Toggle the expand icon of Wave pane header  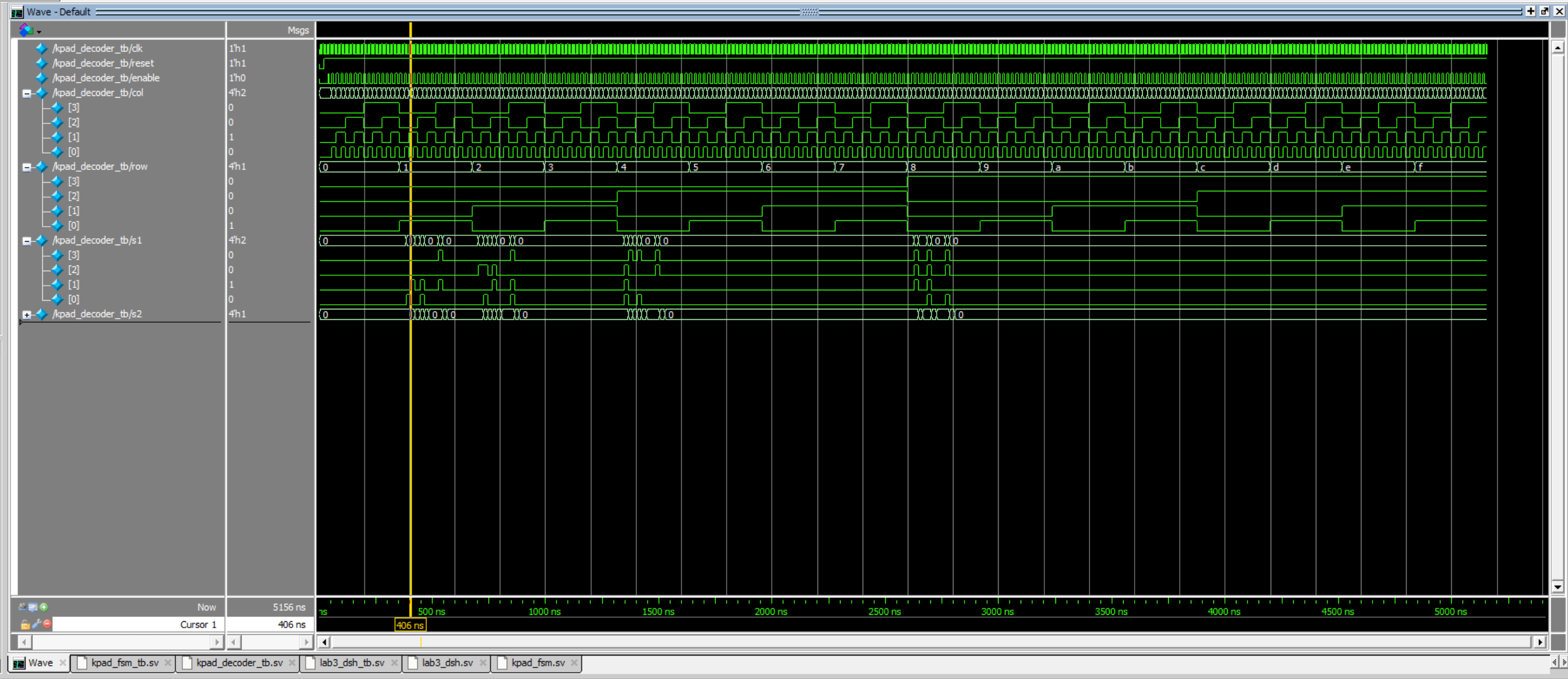pos(1531,12)
